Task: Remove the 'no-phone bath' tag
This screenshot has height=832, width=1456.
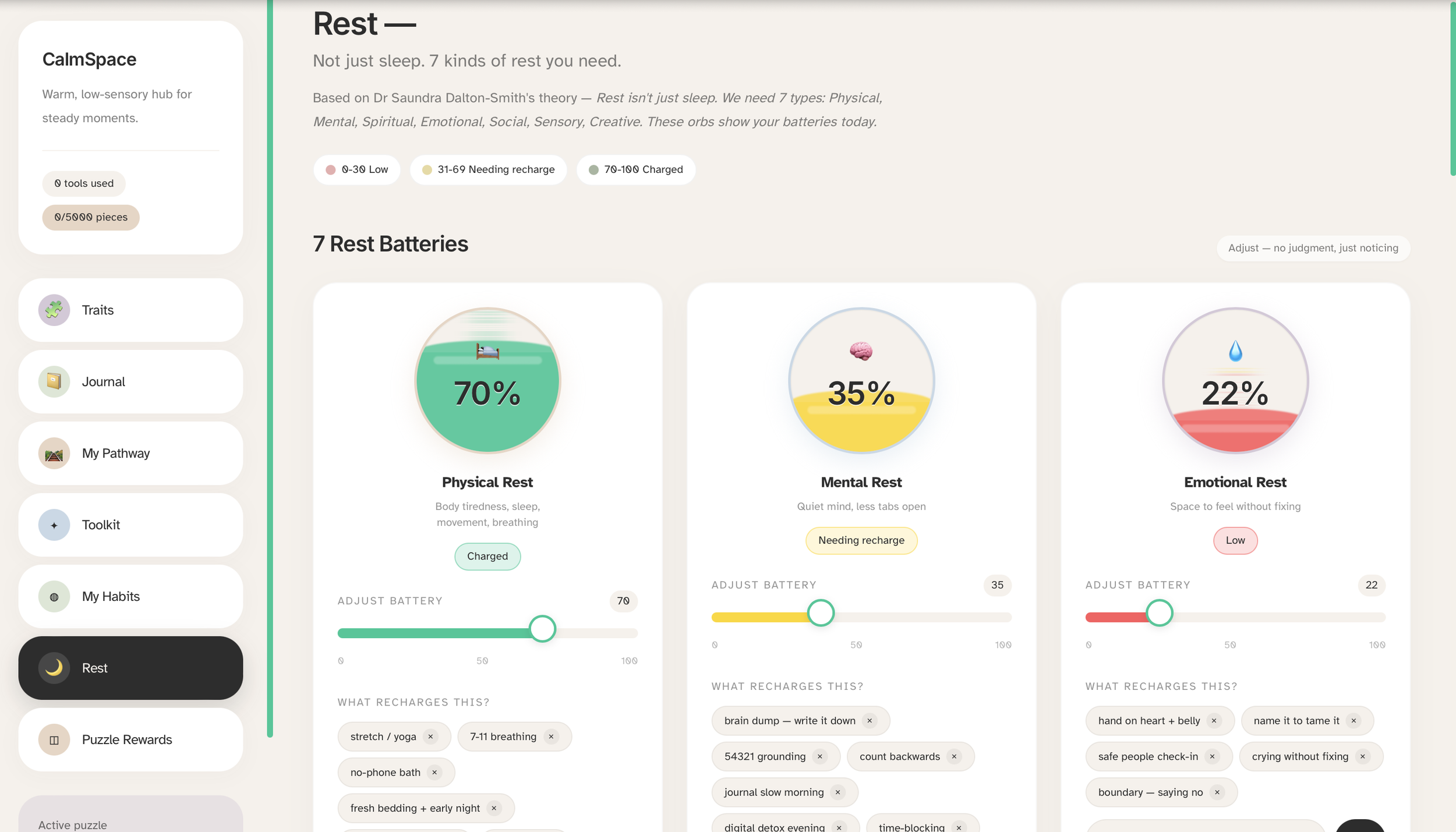Action: (x=434, y=772)
